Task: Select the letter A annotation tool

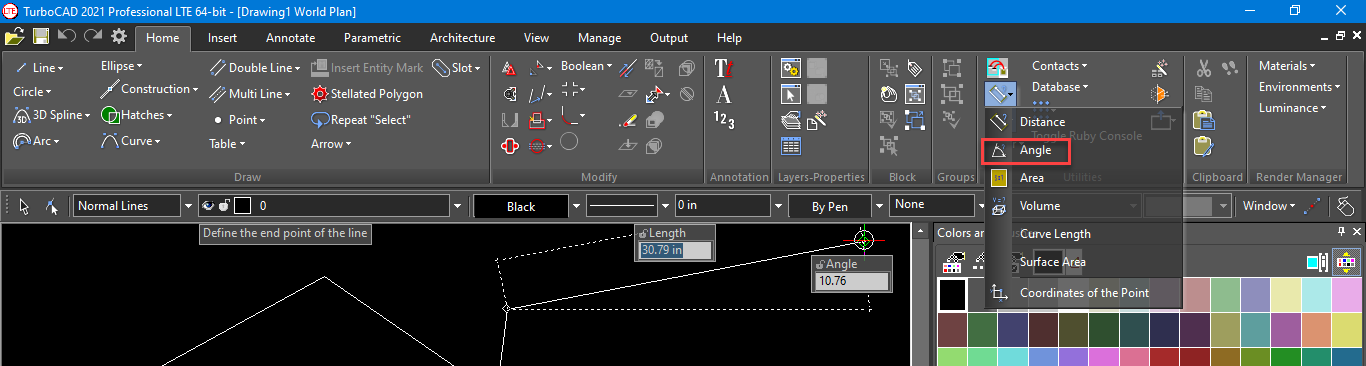Action: coord(724,95)
